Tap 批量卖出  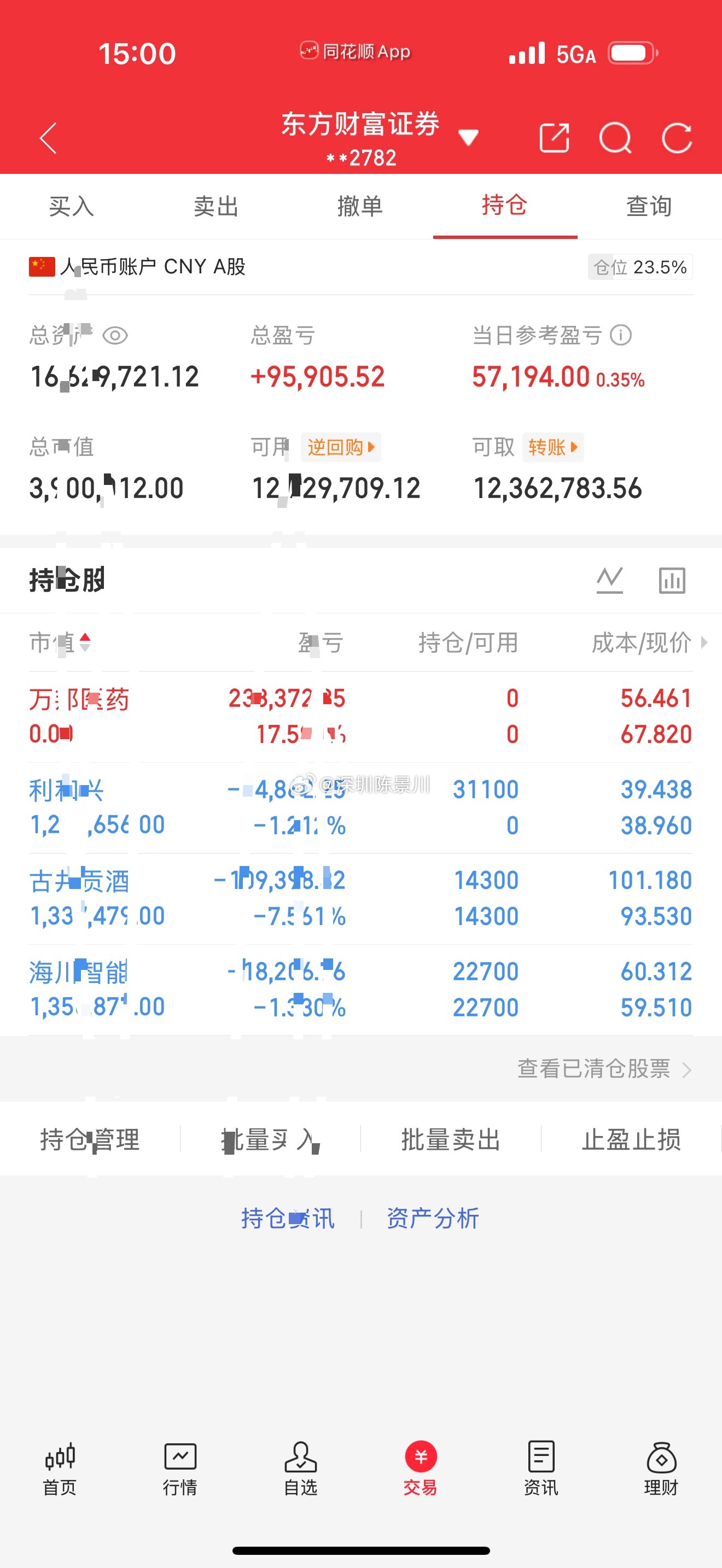click(451, 1139)
